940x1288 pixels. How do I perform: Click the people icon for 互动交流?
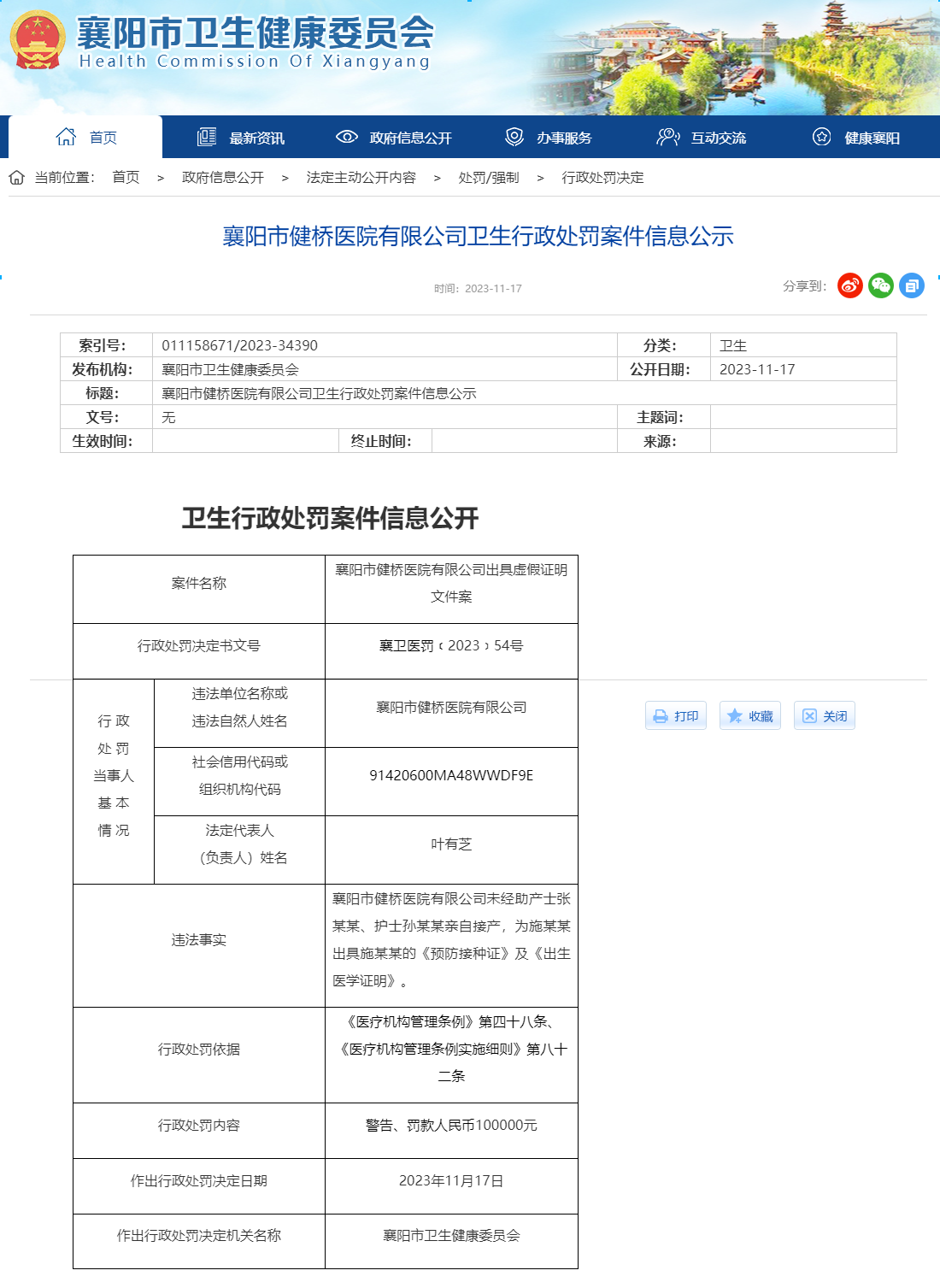coord(667,137)
